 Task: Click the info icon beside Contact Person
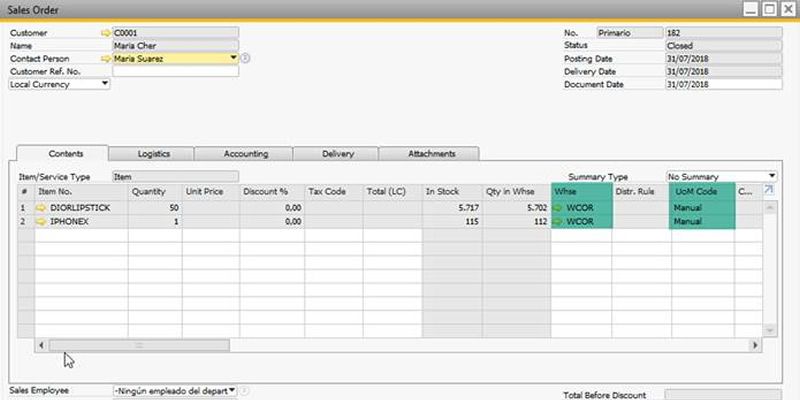(245, 59)
